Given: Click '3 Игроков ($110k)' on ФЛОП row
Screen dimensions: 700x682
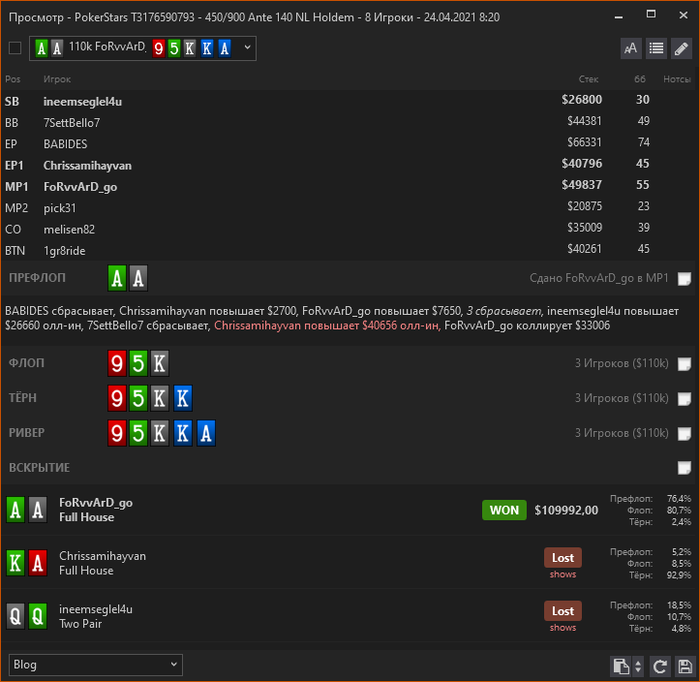Looking at the screenshot, I should pos(621,363).
